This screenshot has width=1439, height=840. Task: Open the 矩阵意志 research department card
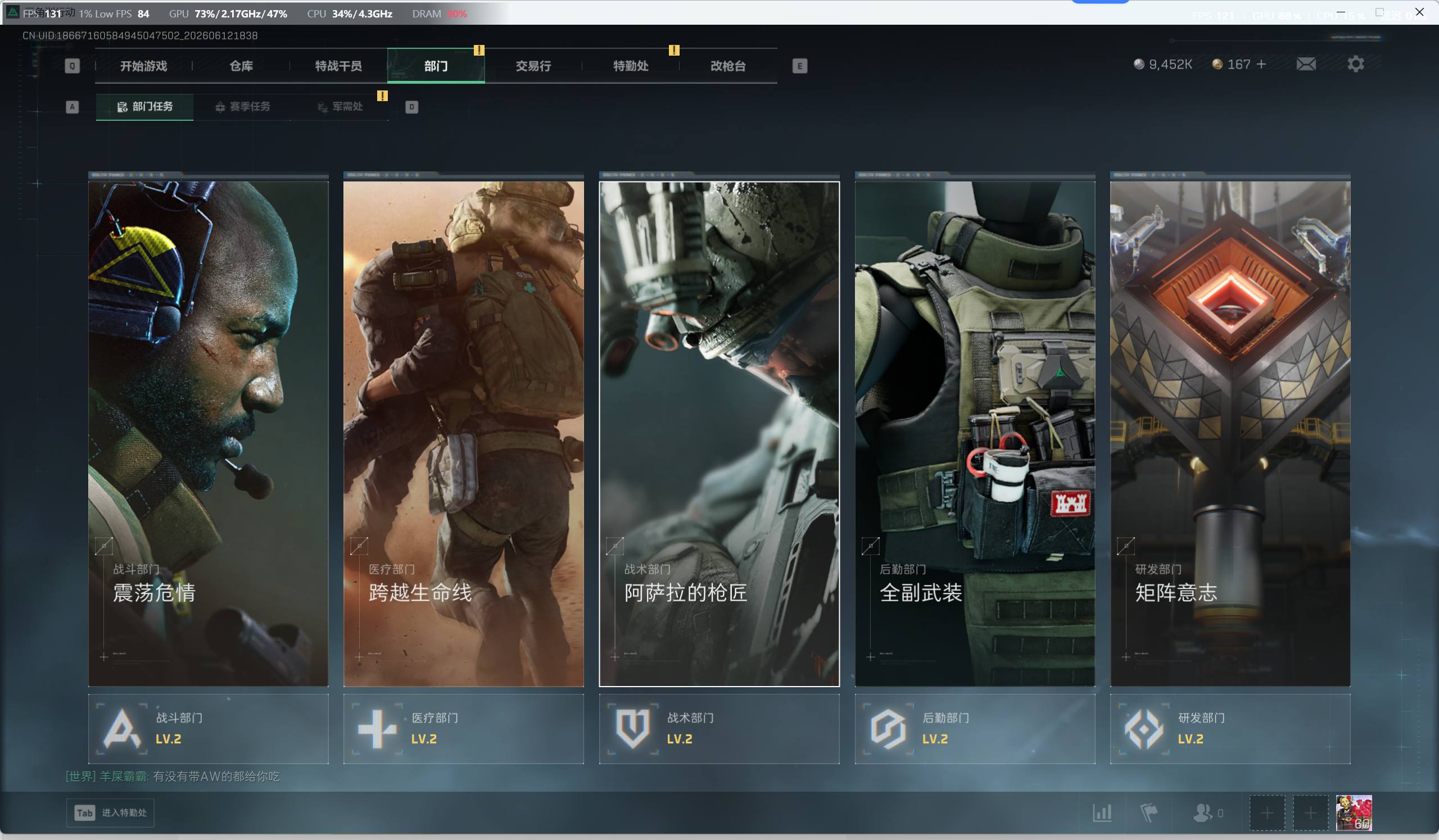[x=1230, y=434]
